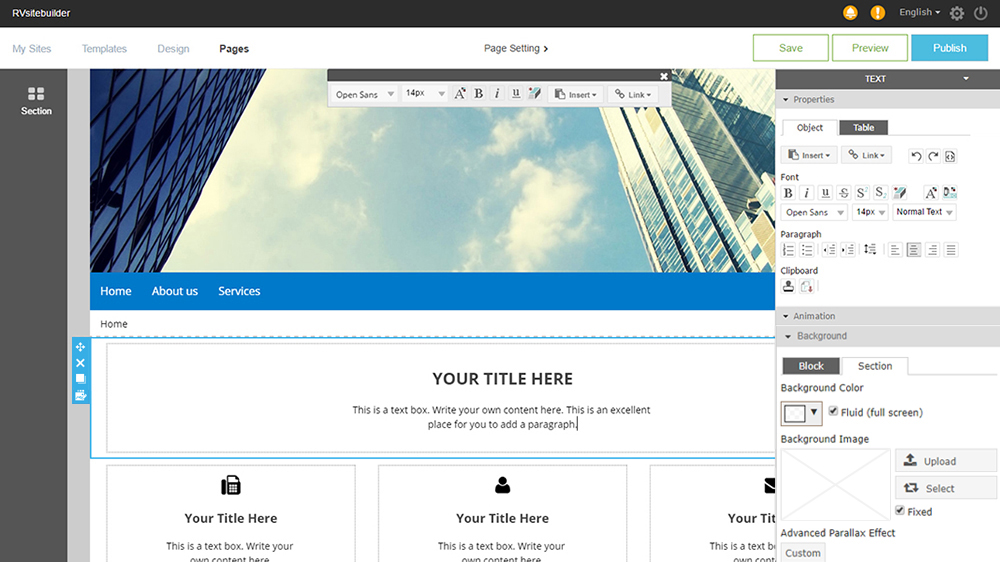Screen dimensions: 1000x562
Task: Click the bold icon in floating toolbar
Action: click(x=479, y=94)
